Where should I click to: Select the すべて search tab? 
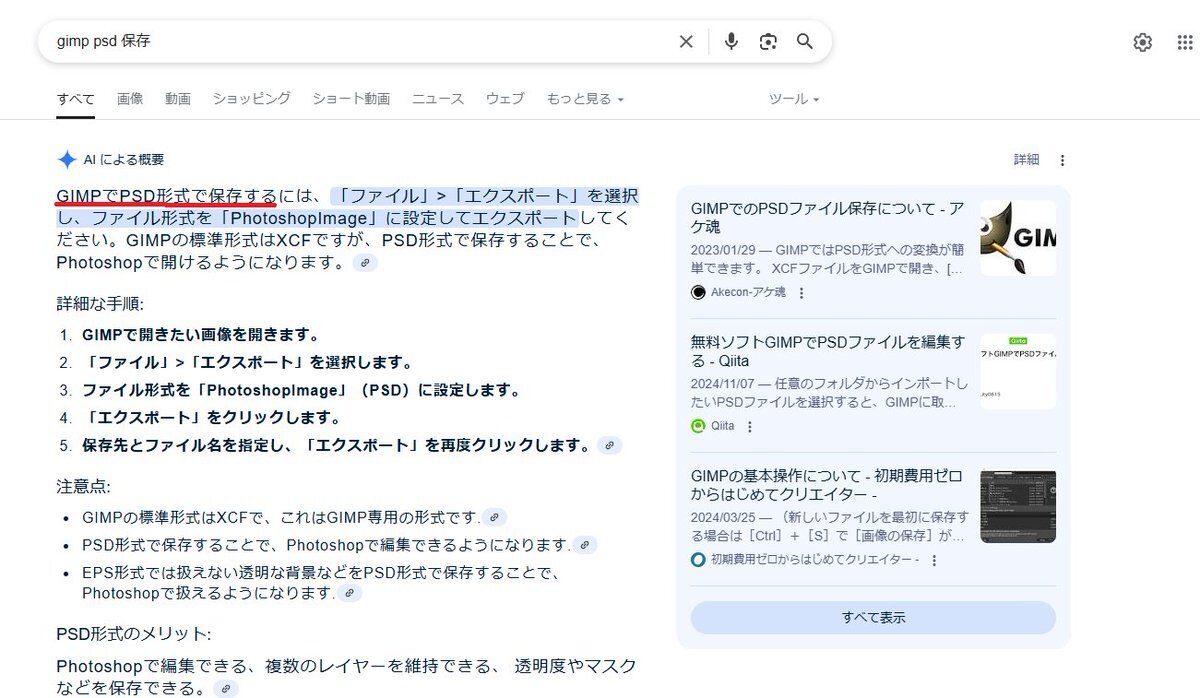pos(76,99)
